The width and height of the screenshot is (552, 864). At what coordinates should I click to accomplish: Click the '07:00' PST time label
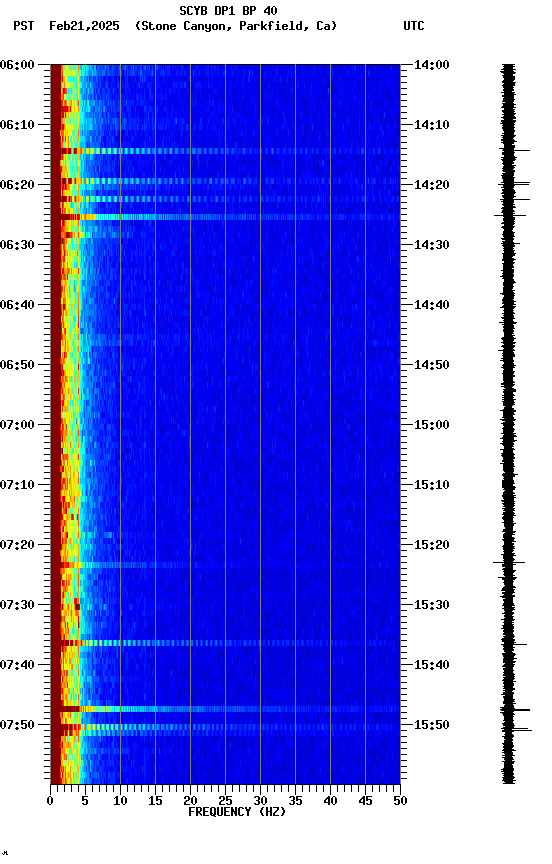pyautogui.click(x=17, y=425)
